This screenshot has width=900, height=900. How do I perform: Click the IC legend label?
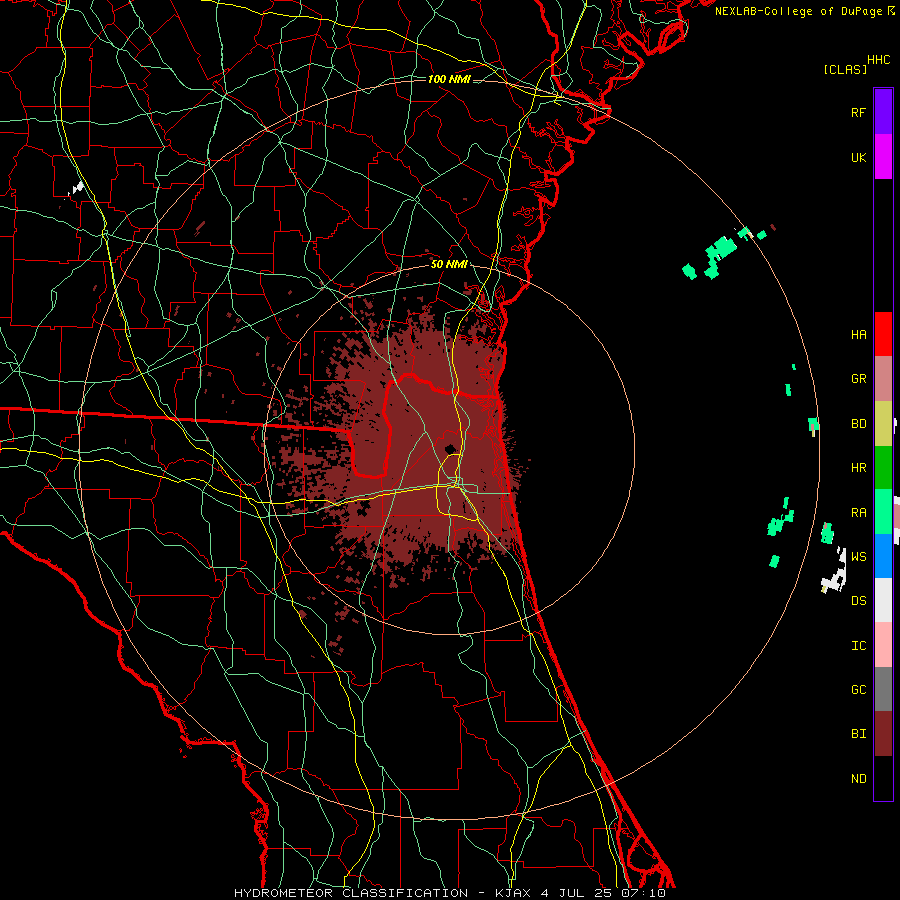pos(858,645)
